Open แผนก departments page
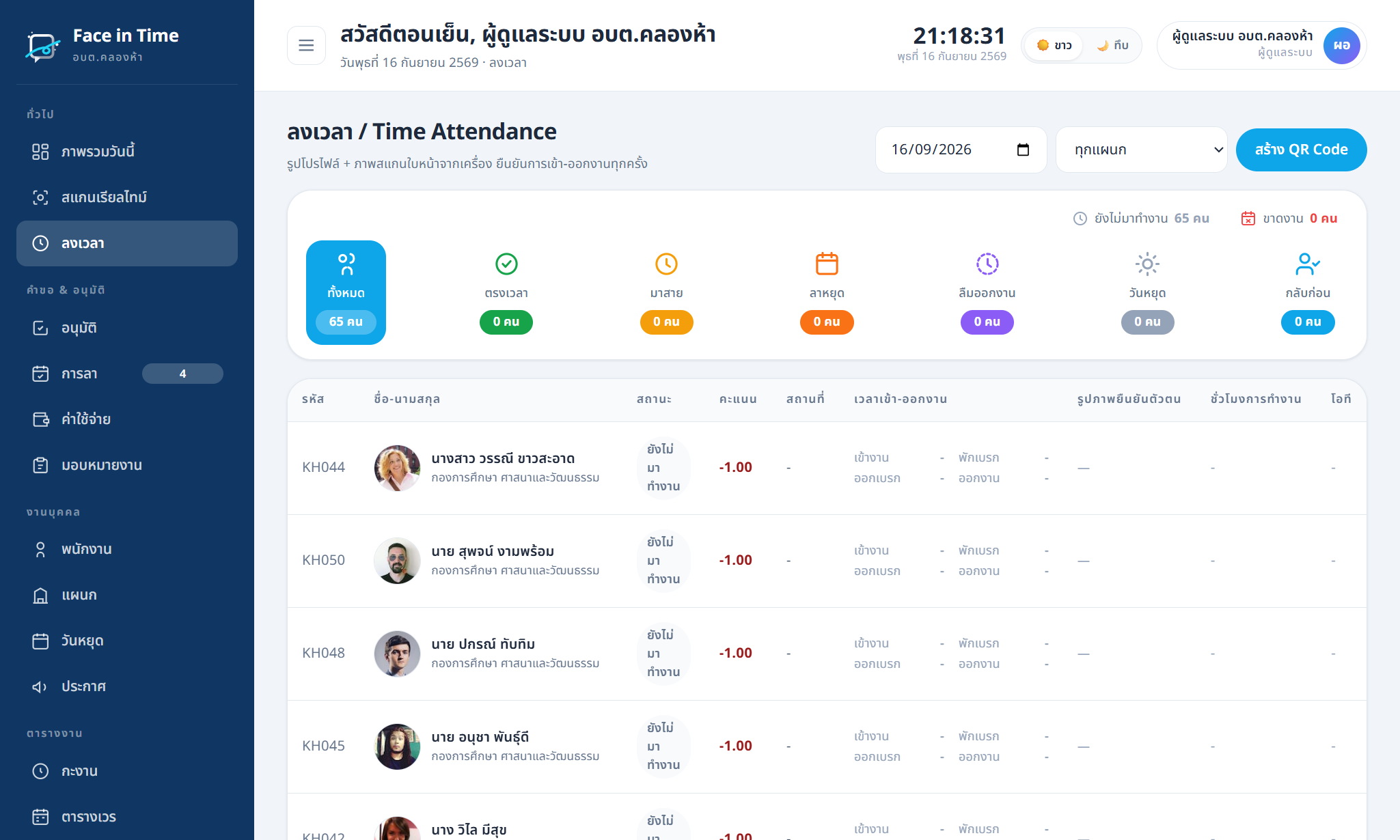 (x=127, y=595)
